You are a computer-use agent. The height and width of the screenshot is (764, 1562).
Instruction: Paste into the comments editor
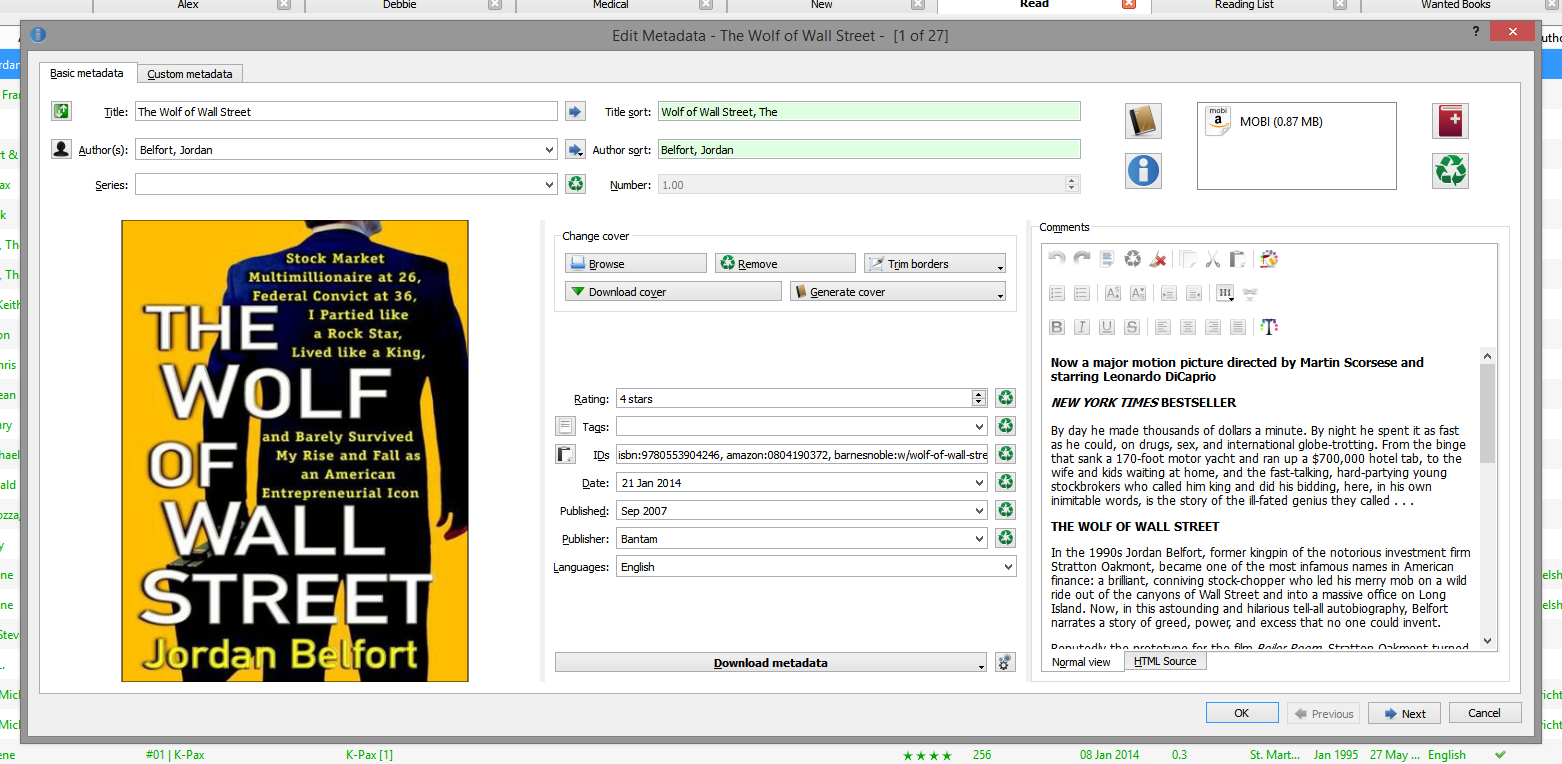tap(1237, 259)
